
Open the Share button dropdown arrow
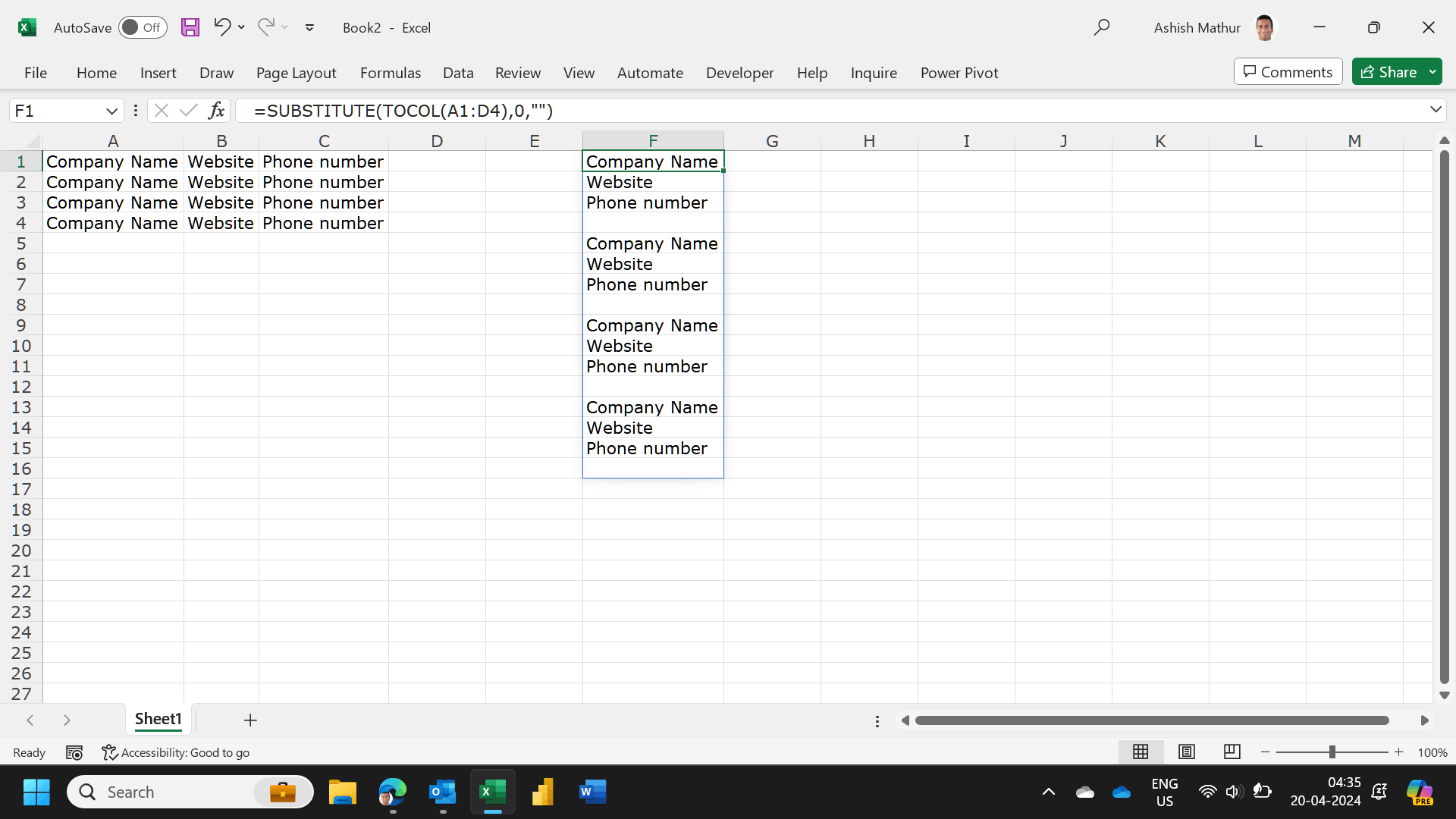click(x=1432, y=72)
